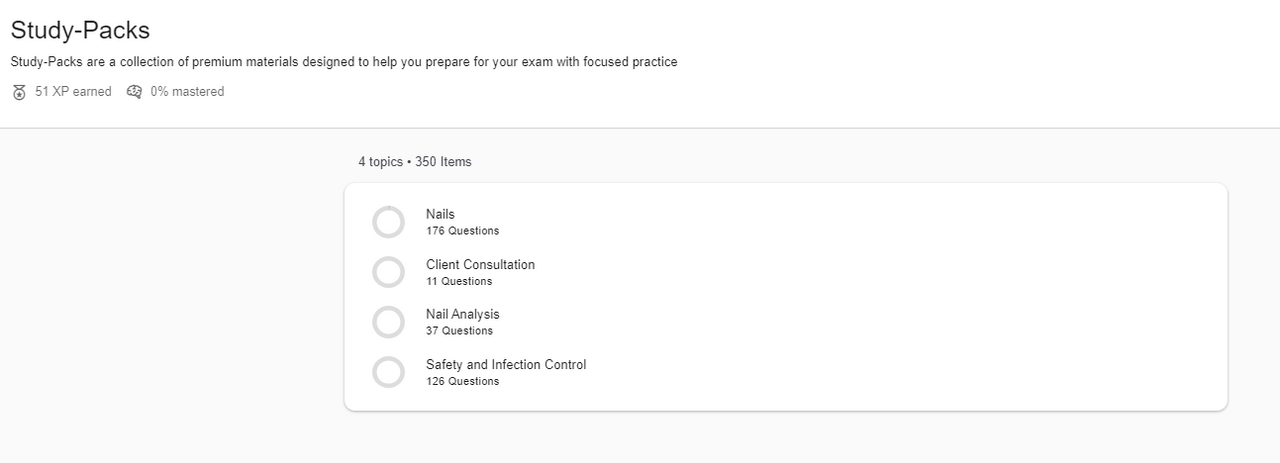Click the 0% mastered text
This screenshot has width=1280, height=463.
[187, 92]
